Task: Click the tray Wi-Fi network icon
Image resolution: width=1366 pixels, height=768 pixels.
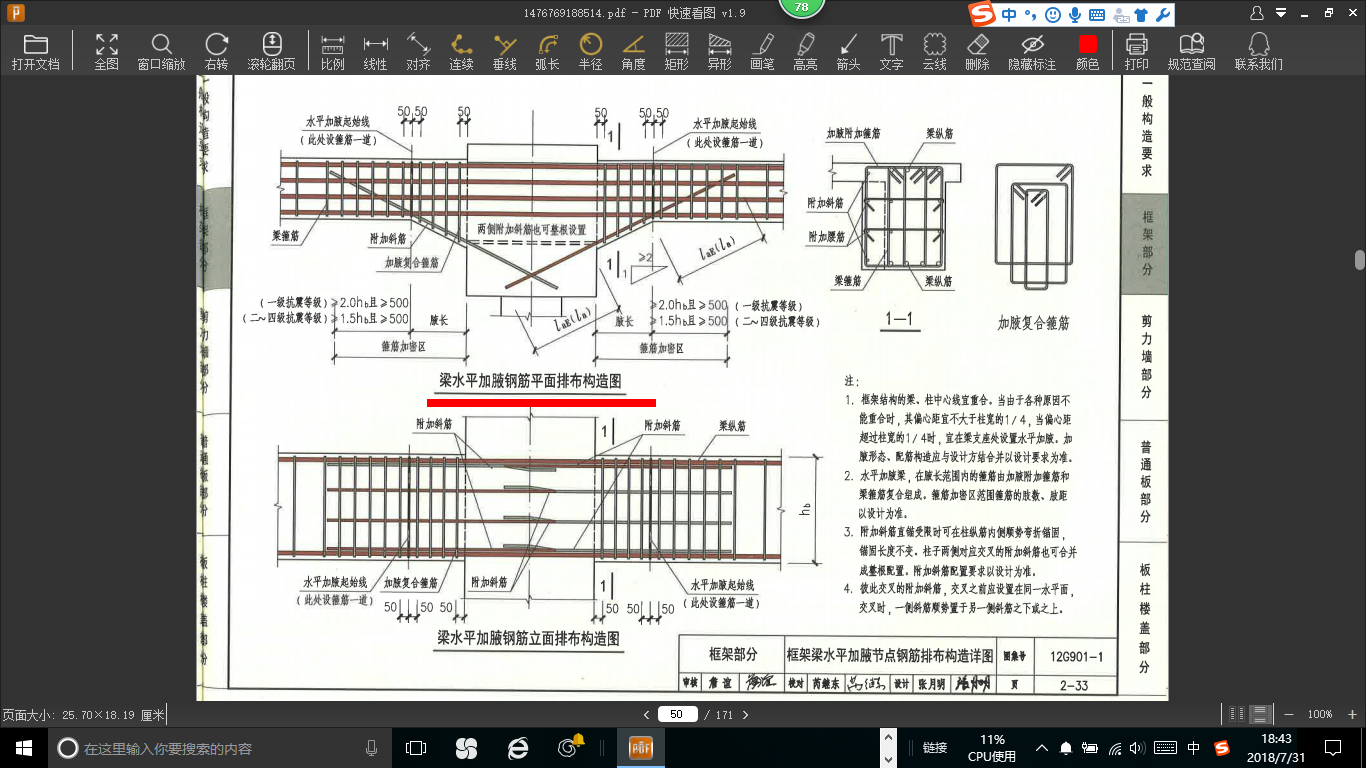Action: pos(1116,747)
